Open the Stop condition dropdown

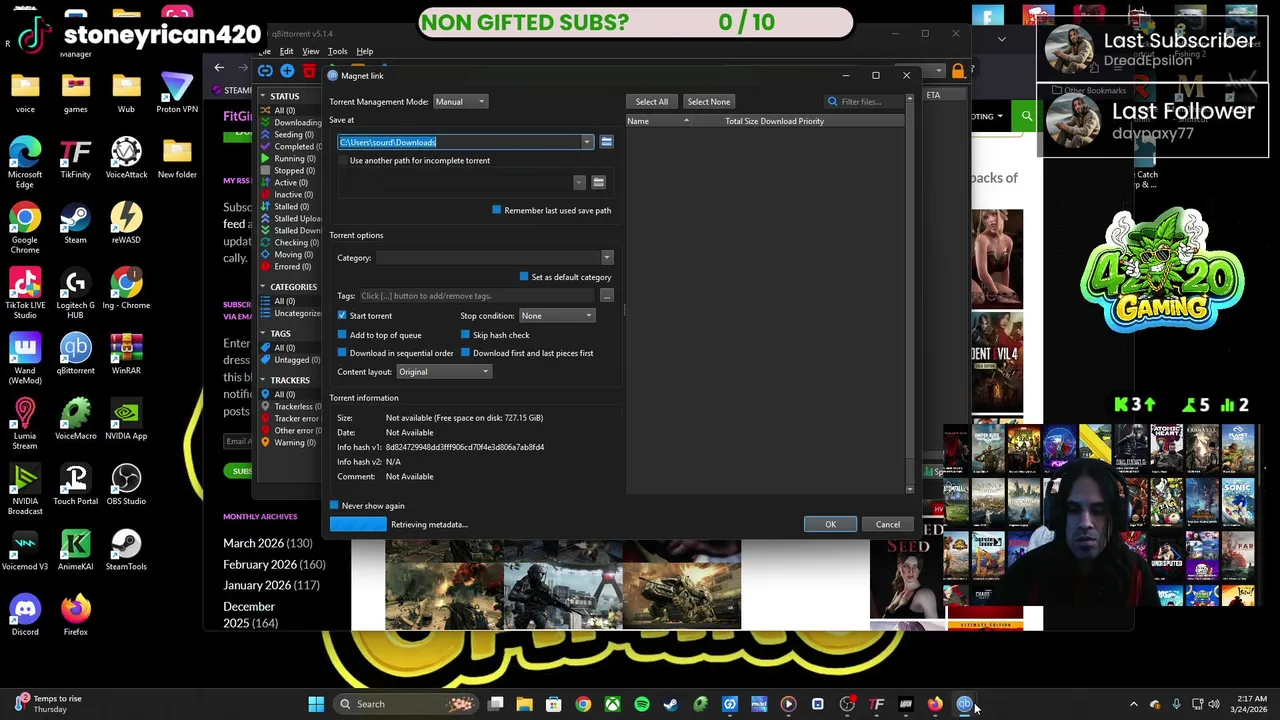coord(556,316)
